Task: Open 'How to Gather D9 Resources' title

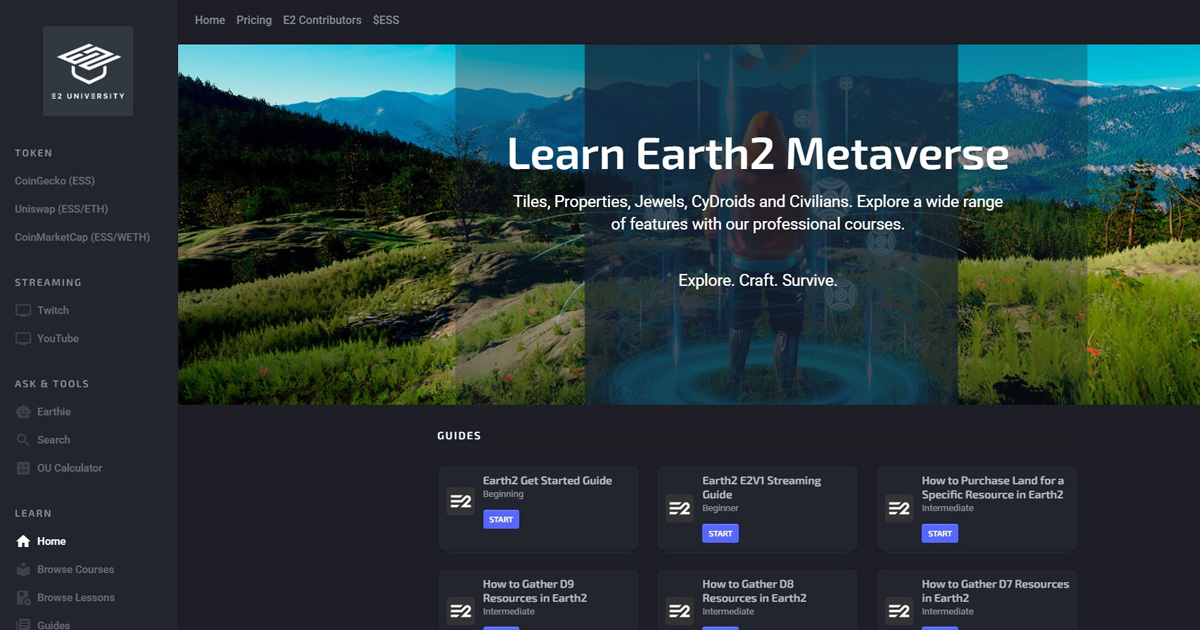Action: 535,591
